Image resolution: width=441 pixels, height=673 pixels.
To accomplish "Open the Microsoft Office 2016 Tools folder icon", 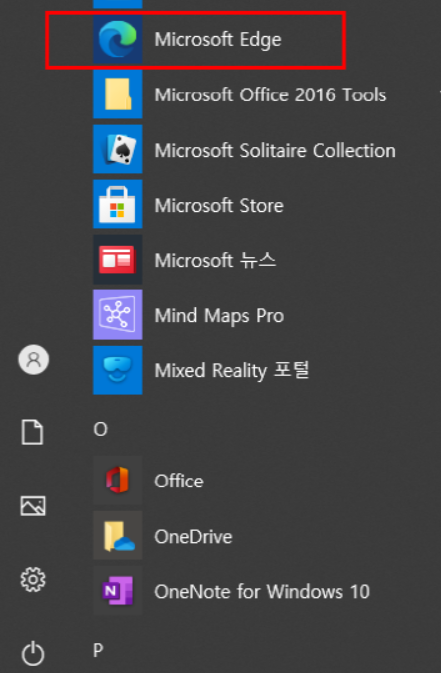I will tap(118, 94).
